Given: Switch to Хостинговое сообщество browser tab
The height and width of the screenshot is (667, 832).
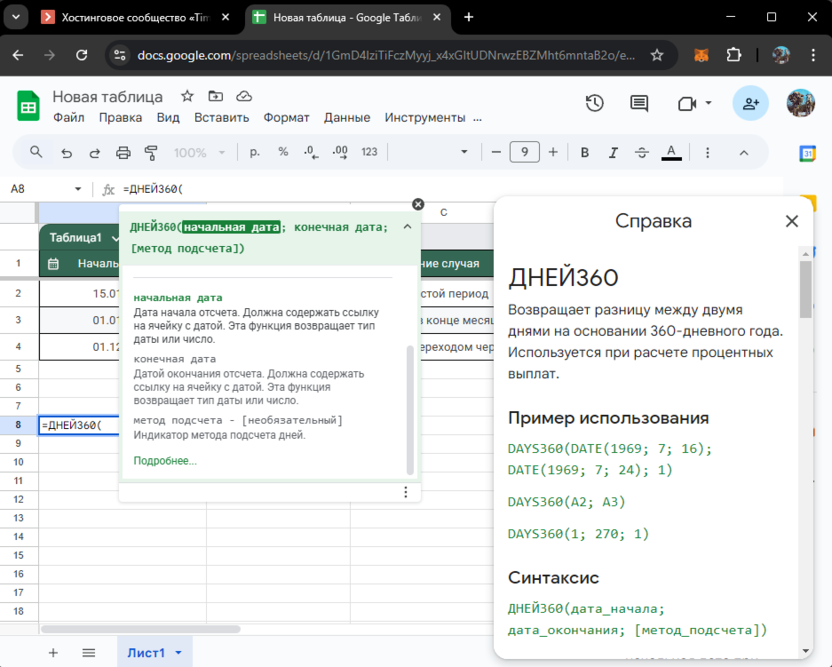Looking at the screenshot, I should (136, 18).
